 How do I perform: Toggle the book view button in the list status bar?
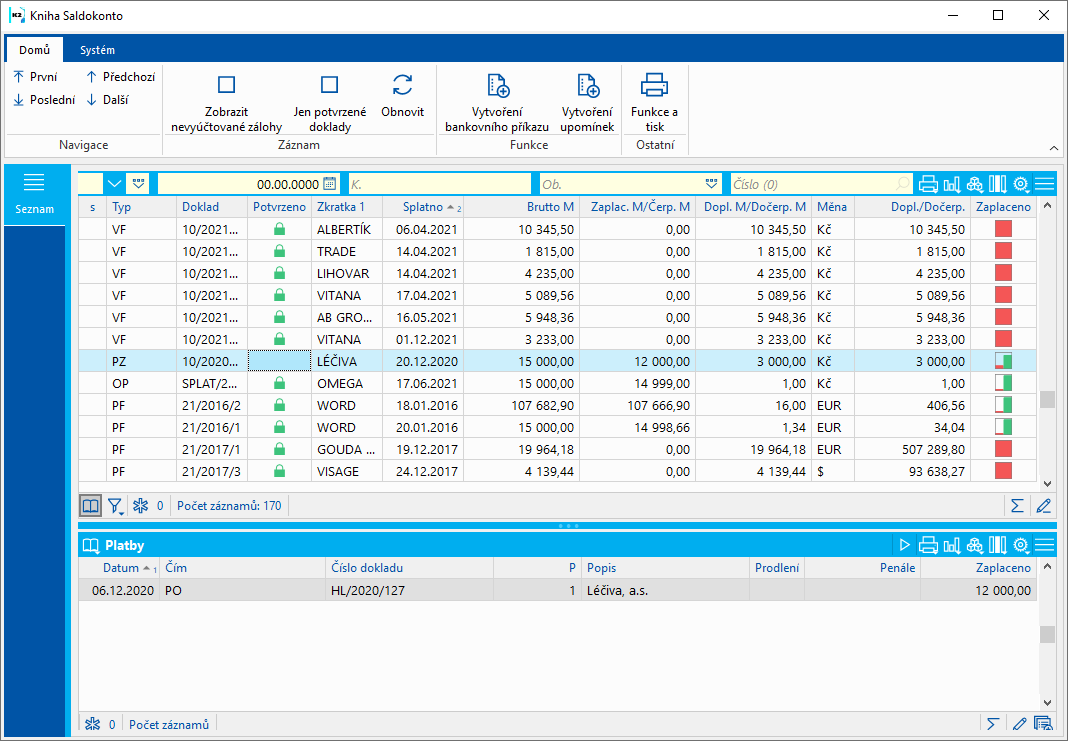[91, 506]
